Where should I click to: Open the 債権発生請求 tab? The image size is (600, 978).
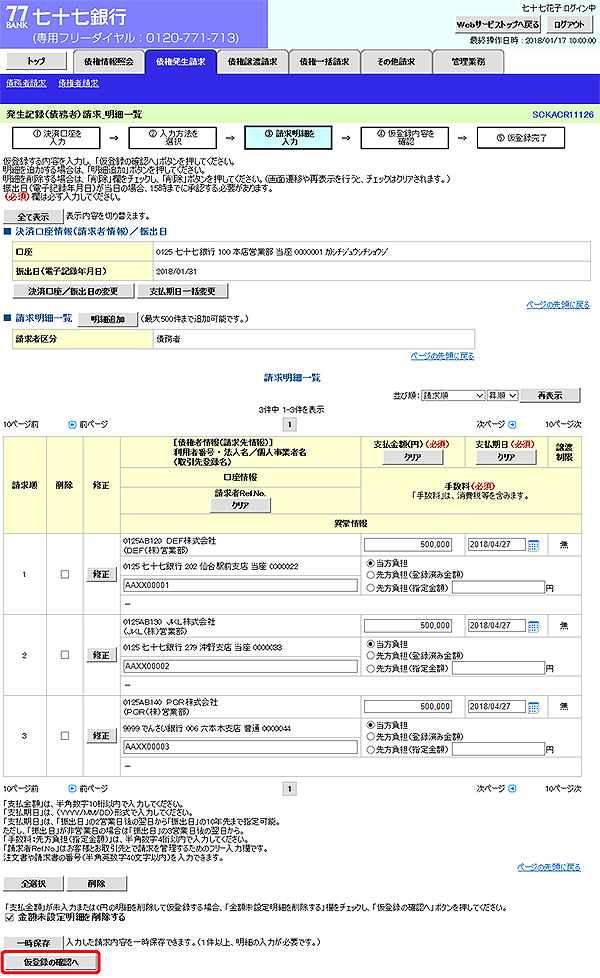180,62
